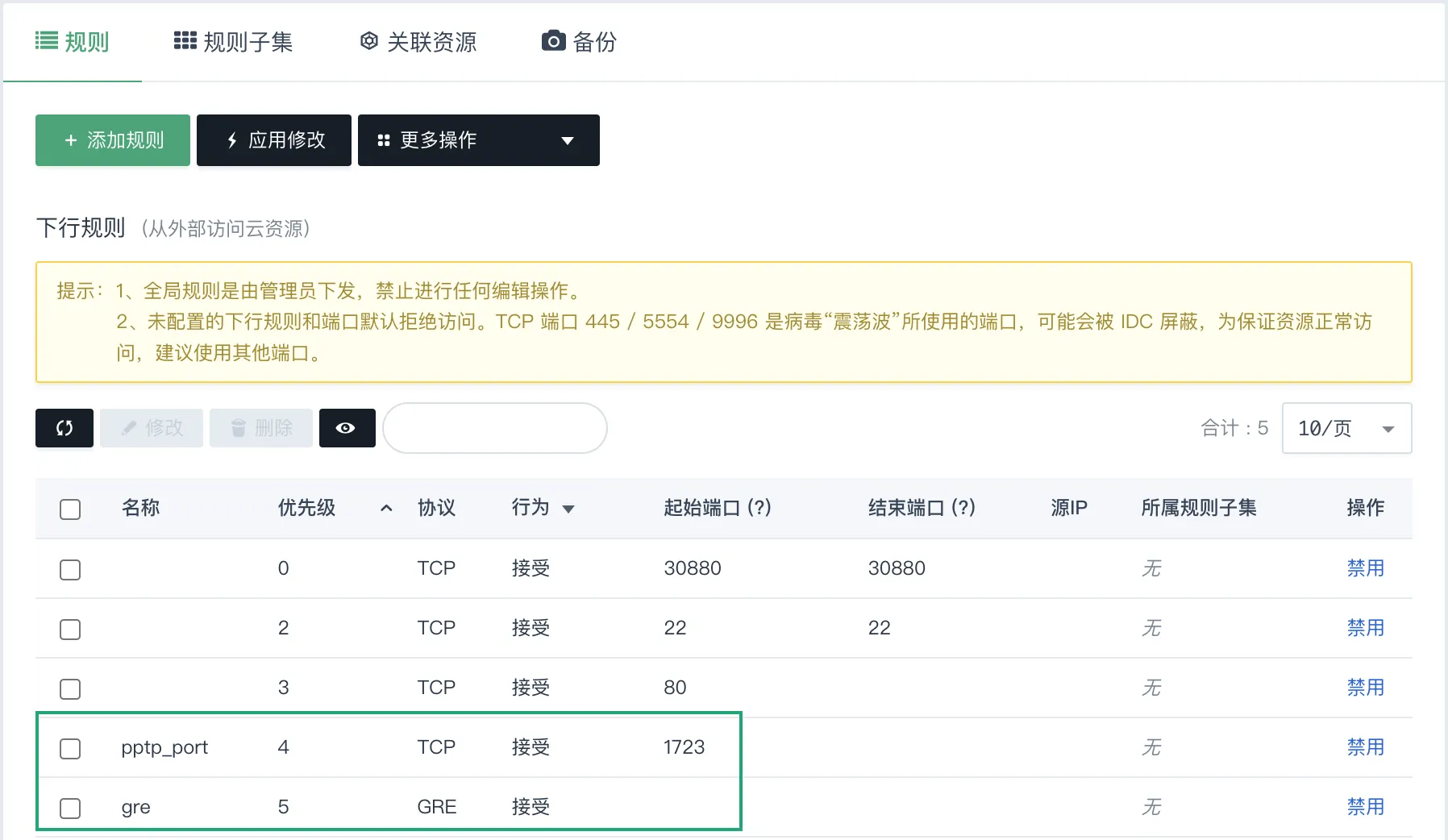Click the eye icon view button
1448x840 pixels.
[346, 428]
